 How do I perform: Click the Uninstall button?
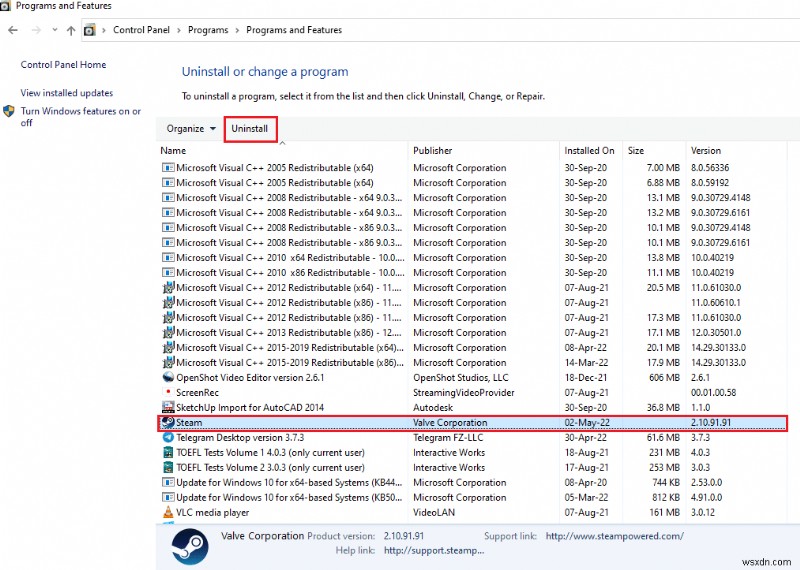pyautogui.click(x=250, y=129)
